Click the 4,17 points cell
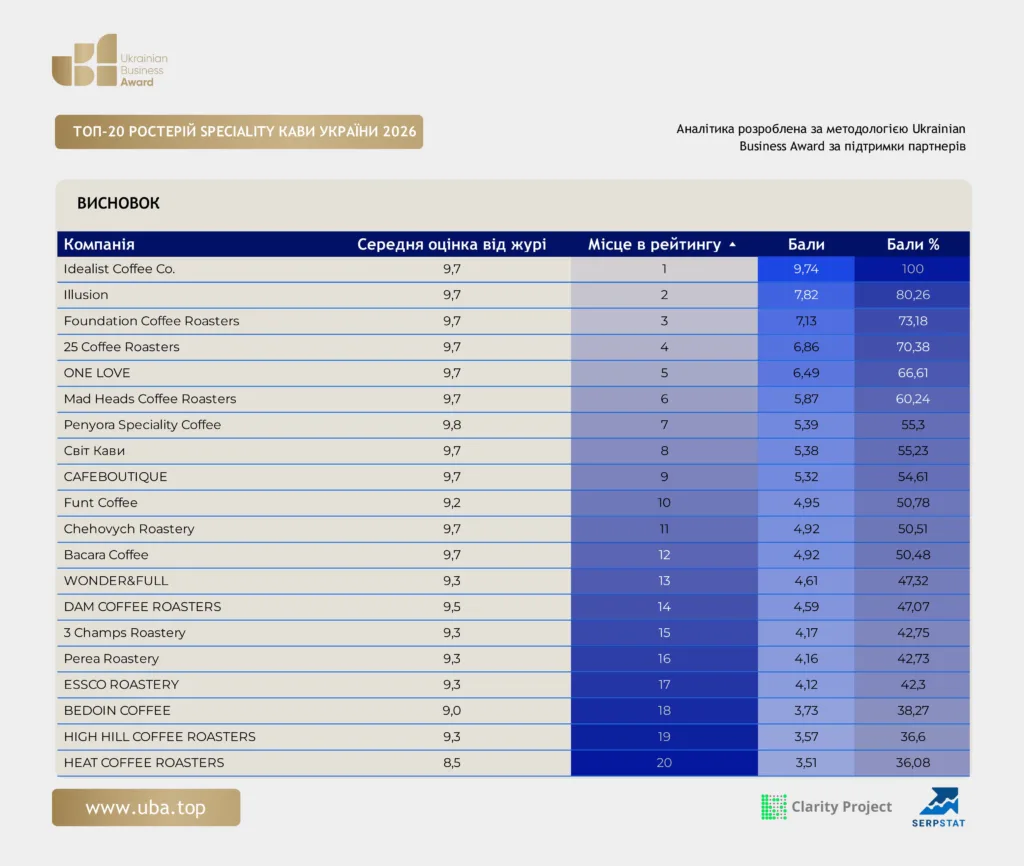 click(x=806, y=633)
